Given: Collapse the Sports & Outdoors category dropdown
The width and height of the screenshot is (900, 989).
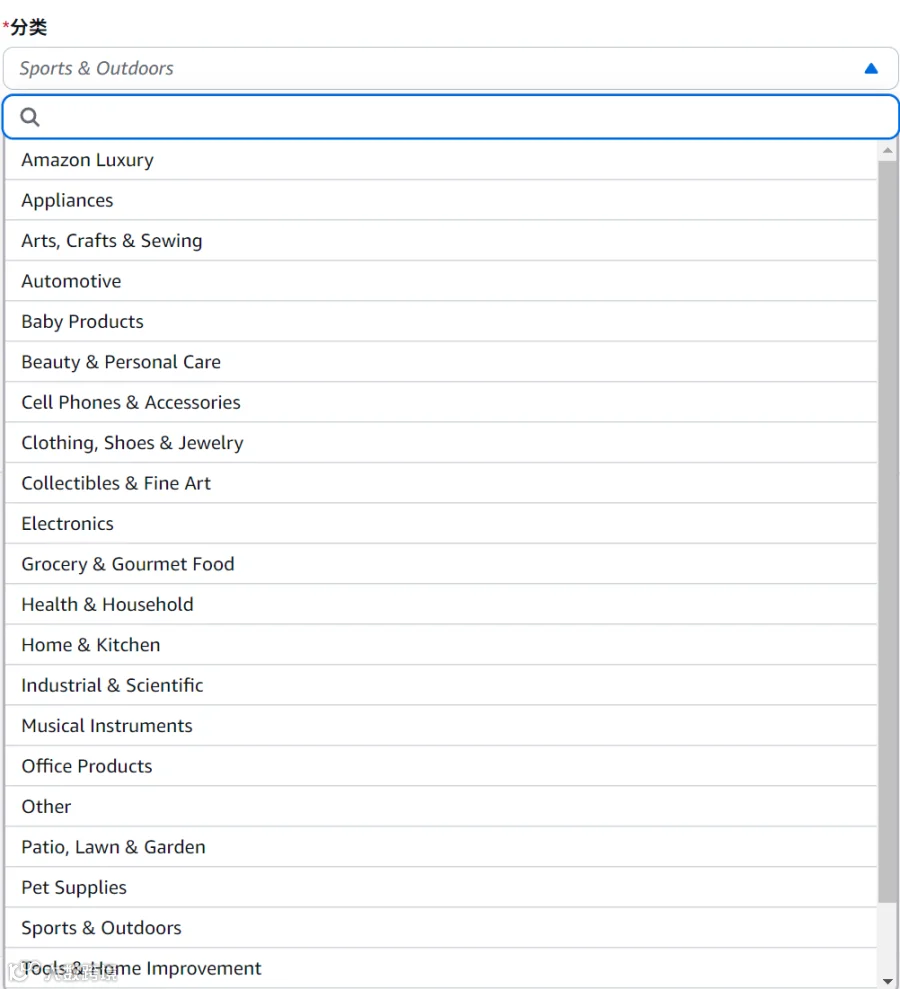Looking at the screenshot, I should (450, 68).
